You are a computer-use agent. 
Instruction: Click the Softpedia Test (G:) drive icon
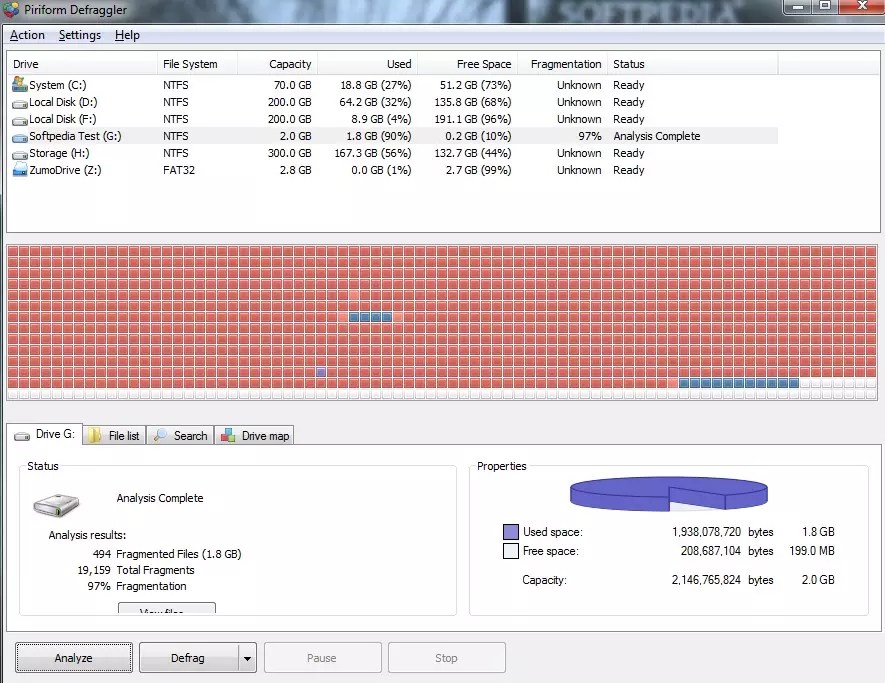coord(20,138)
